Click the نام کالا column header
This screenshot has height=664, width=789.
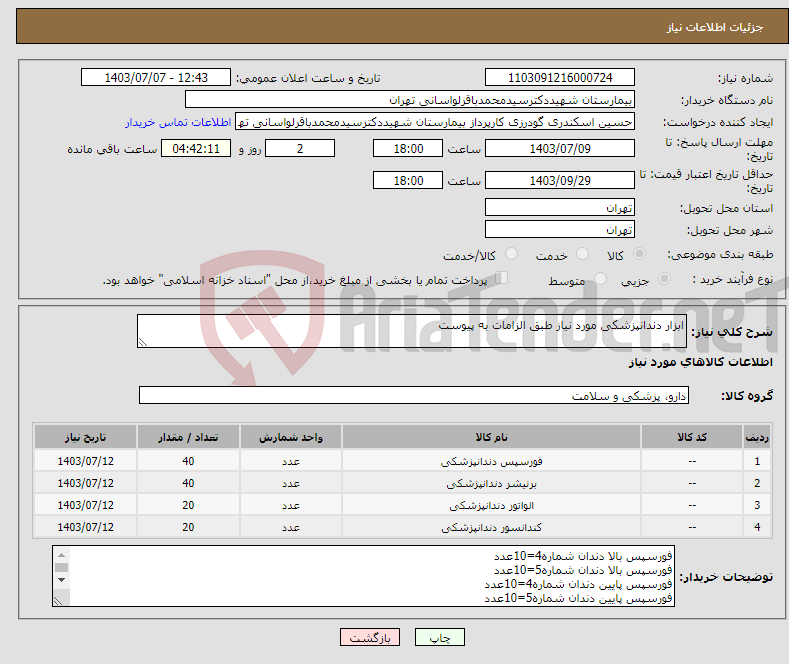[x=492, y=437]
